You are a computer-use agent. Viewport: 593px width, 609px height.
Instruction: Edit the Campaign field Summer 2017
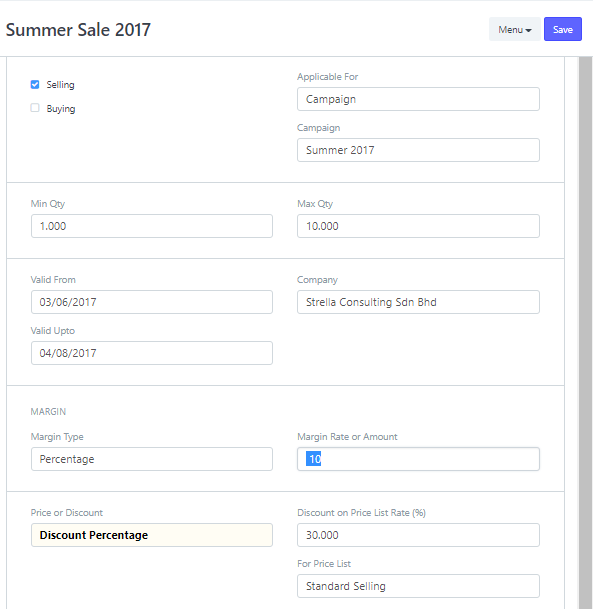418,150
